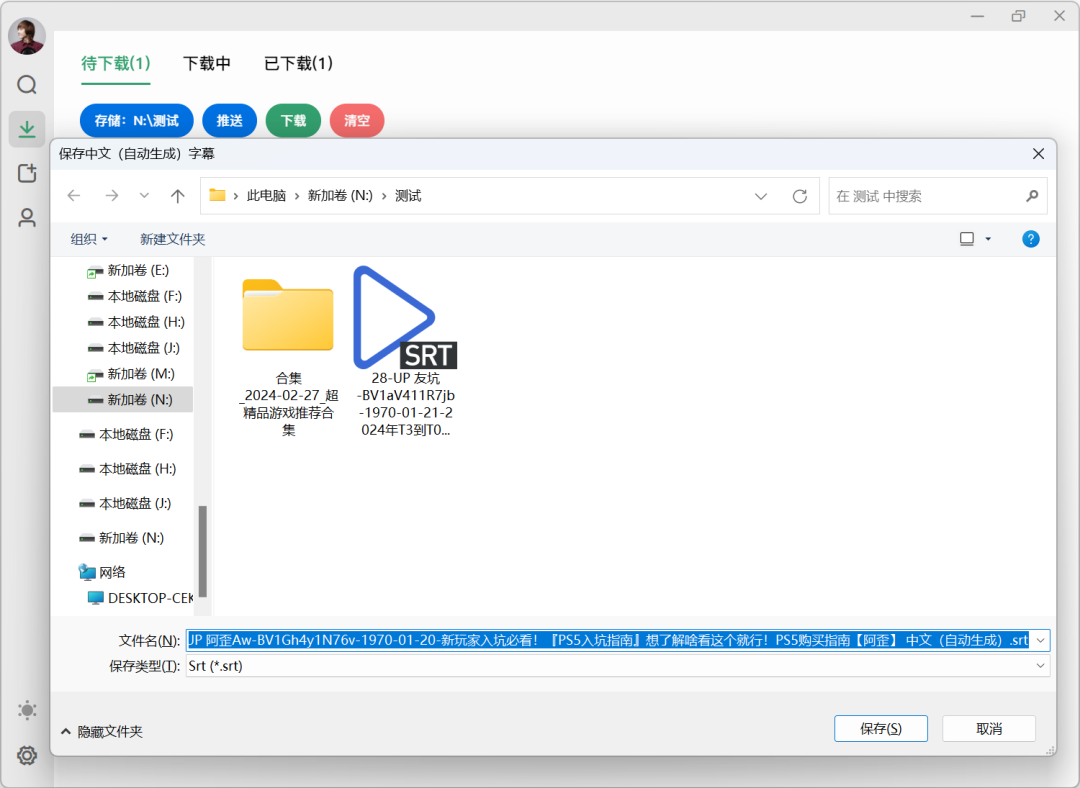This screenshot has width=1080, height=788.
Task: Collapse folders with 隐藏文件夹
Action: [102, 732]
